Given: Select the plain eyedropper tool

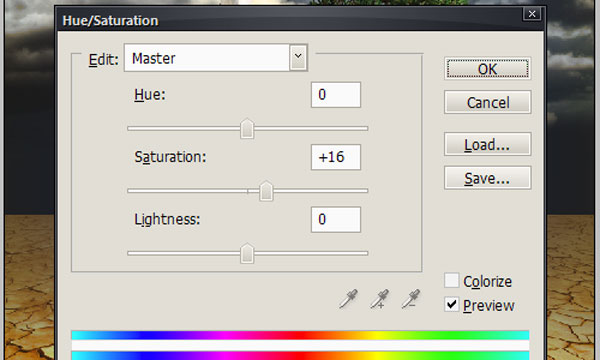Looking at the screenshot, I should [x=348, y=299].
